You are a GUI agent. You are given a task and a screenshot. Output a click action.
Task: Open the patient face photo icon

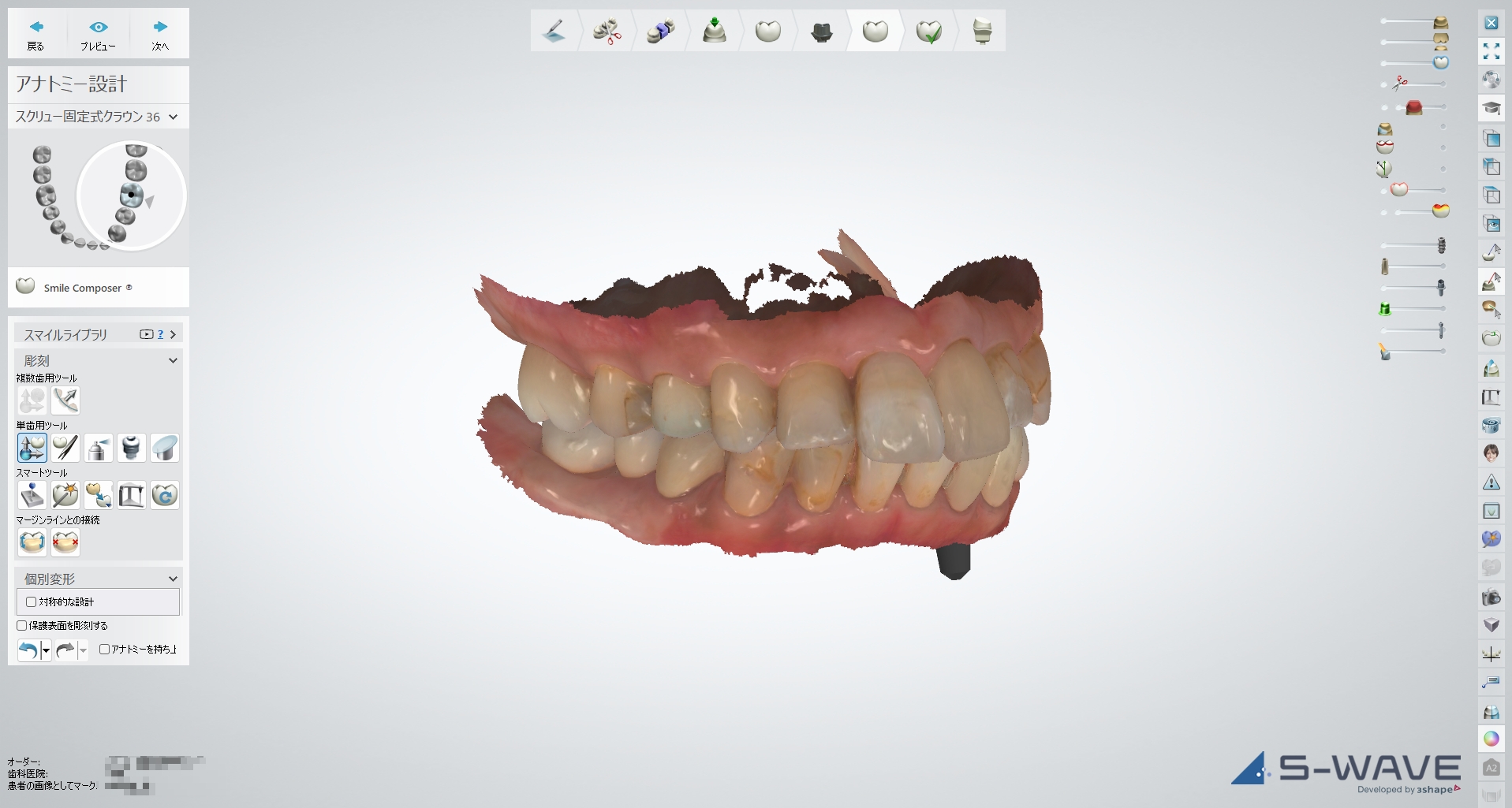click(x=1491, y=453)
